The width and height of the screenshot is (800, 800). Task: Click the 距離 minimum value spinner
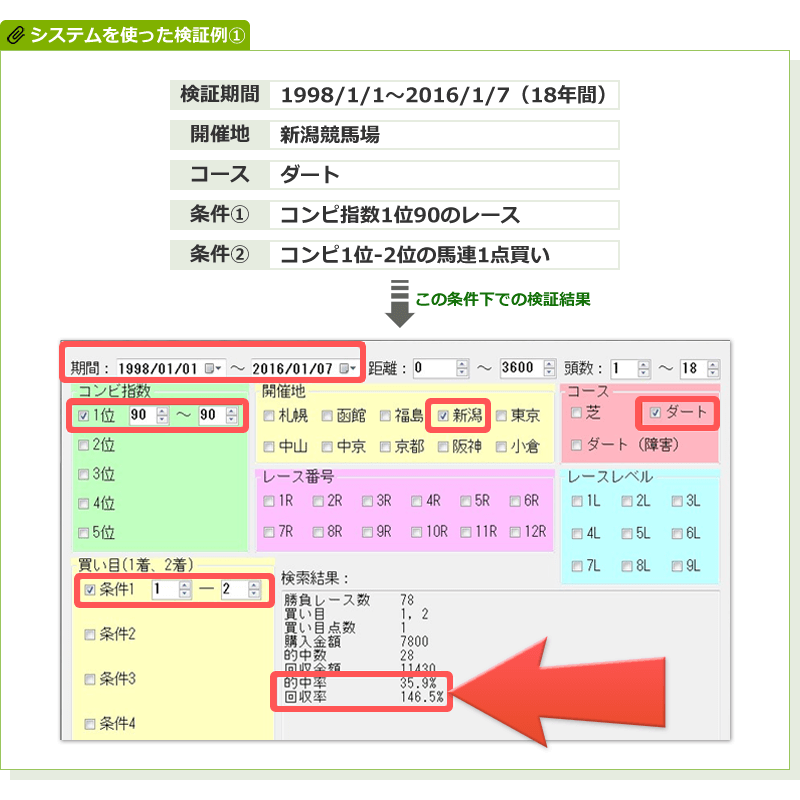[461, 368]
